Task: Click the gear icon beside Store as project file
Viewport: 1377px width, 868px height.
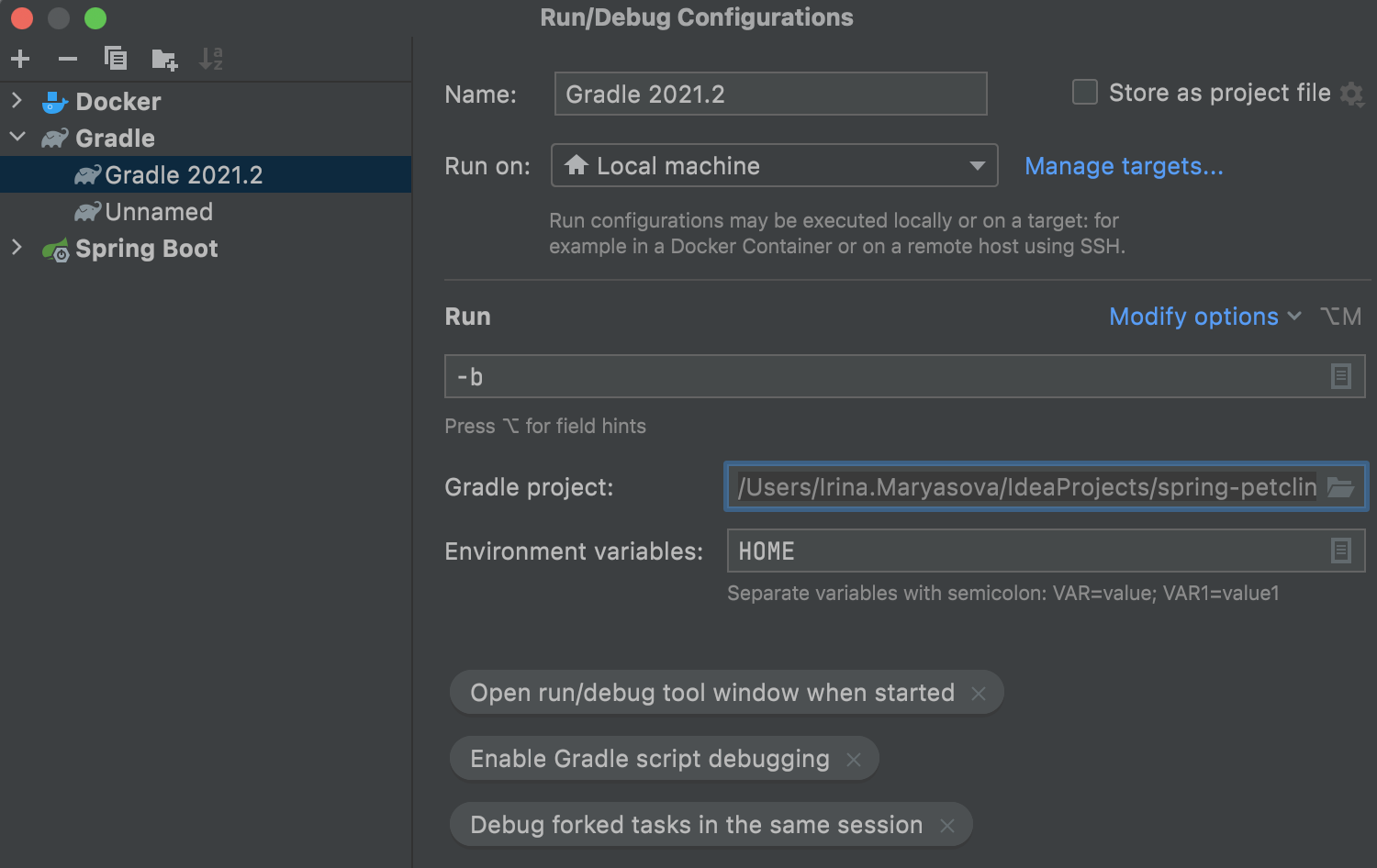Action: (x=1351, y=94)
